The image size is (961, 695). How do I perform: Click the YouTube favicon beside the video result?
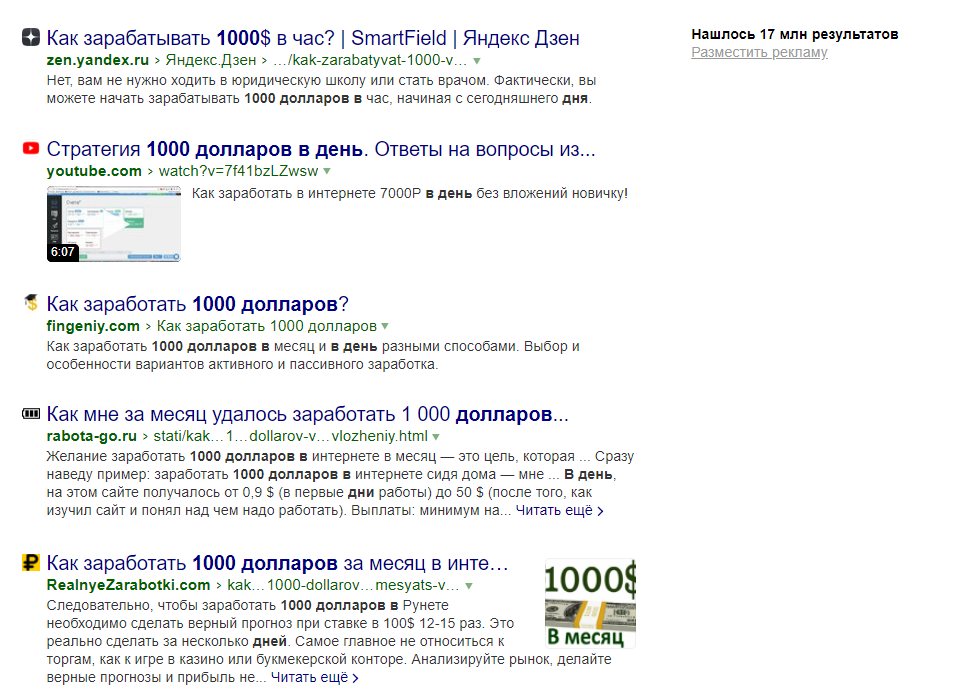[31, 148]
